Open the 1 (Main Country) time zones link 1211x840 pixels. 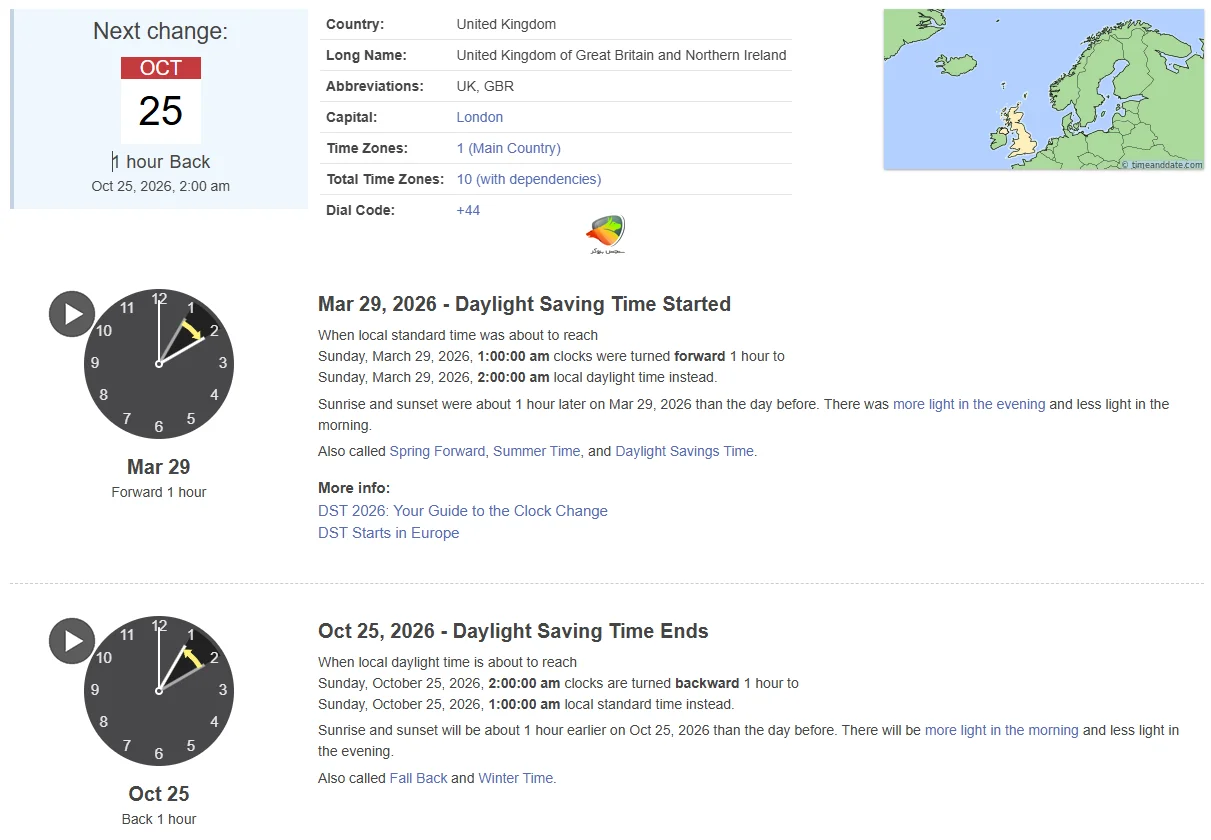coord(509,148)
